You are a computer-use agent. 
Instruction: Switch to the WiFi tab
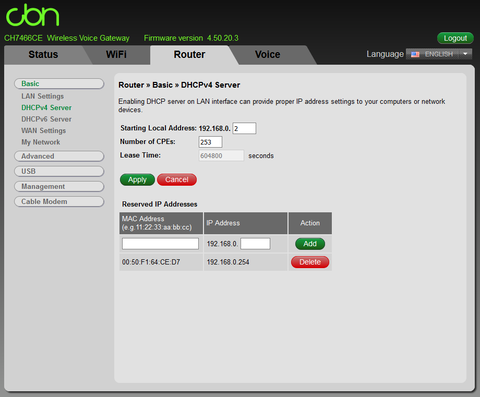click(x=116, y=54)
